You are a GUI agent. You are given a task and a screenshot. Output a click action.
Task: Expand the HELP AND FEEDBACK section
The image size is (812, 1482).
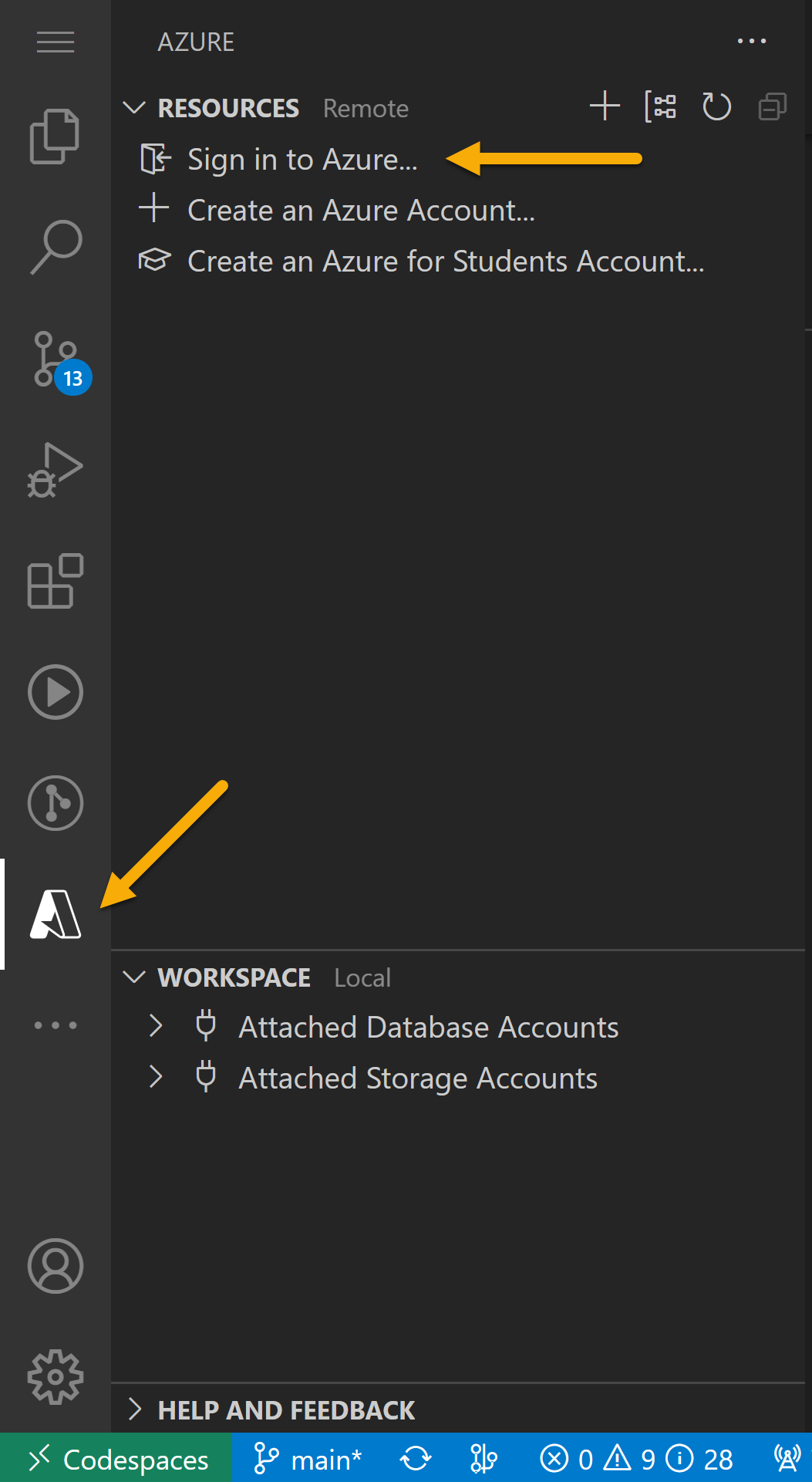(135, 1409)
